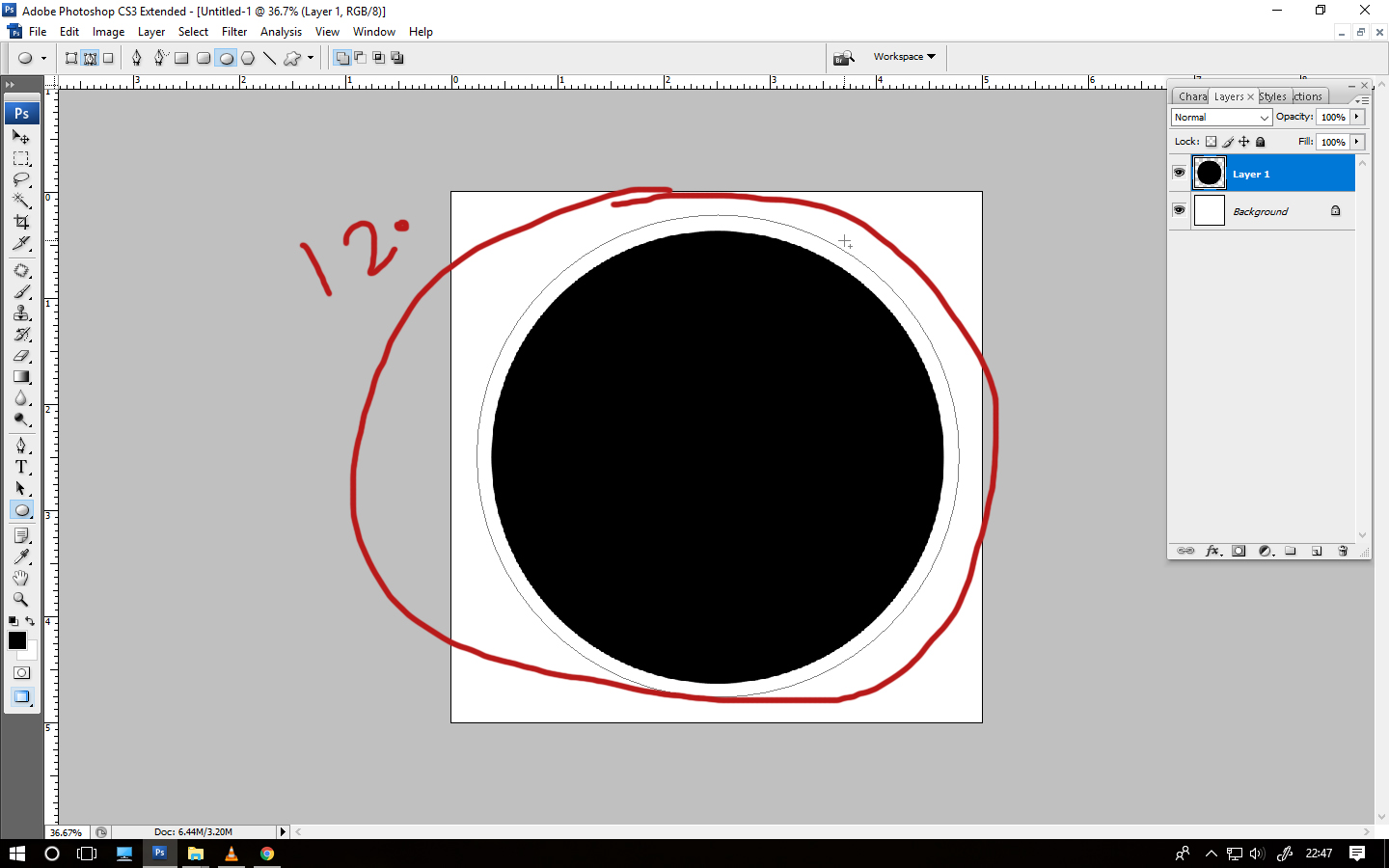Toggle Layer 1 visibility eye

[x=1179, y=173]
